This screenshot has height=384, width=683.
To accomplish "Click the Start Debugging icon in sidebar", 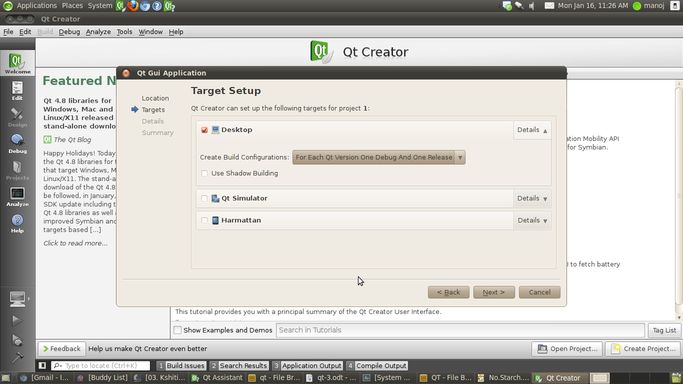I will [17, 339].
